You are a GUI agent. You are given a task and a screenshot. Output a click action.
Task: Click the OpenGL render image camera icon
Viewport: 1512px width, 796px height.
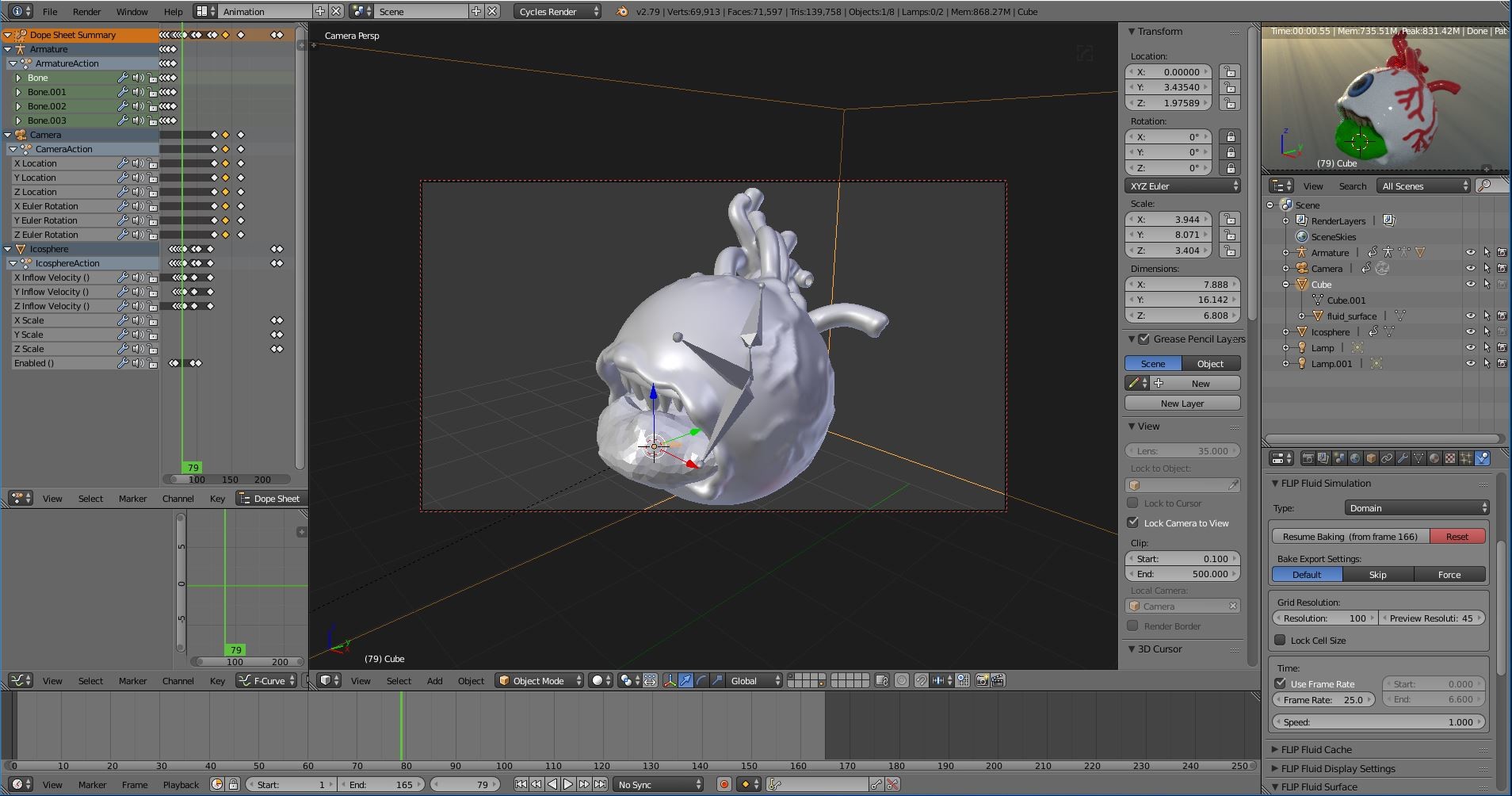point(983,680)
